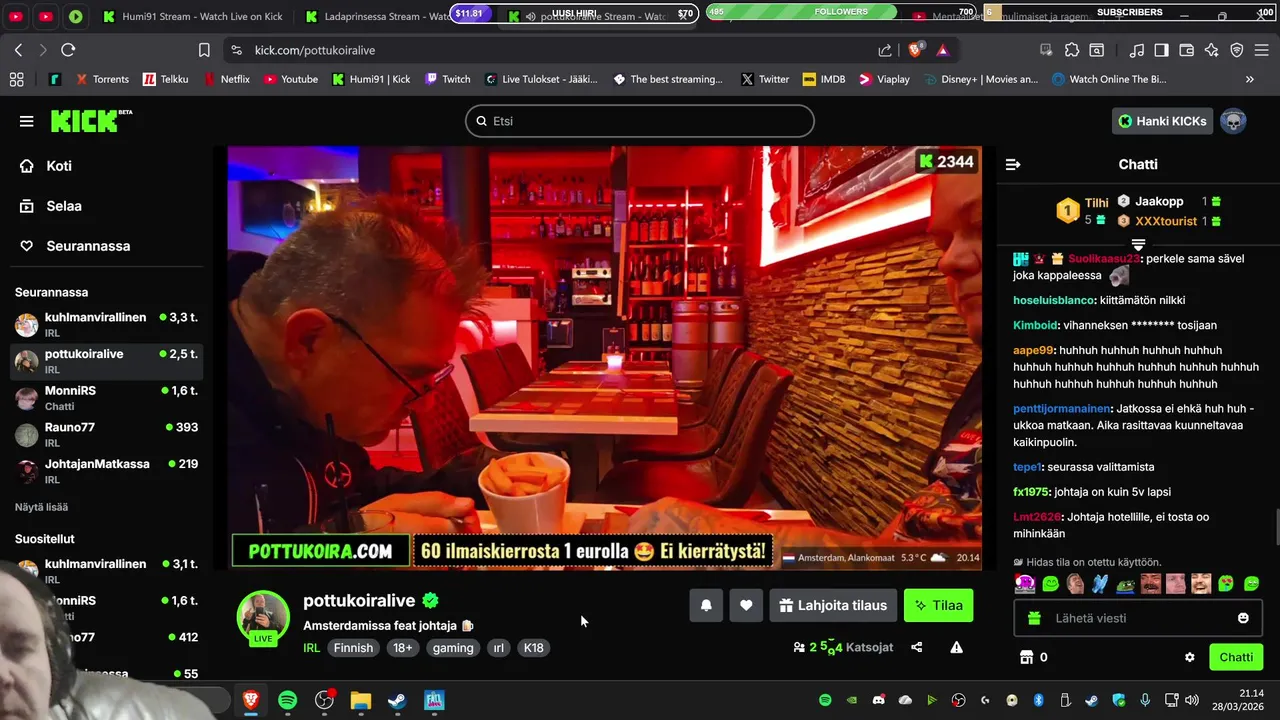Open the emoji picker in chat input

point(1243,618)
